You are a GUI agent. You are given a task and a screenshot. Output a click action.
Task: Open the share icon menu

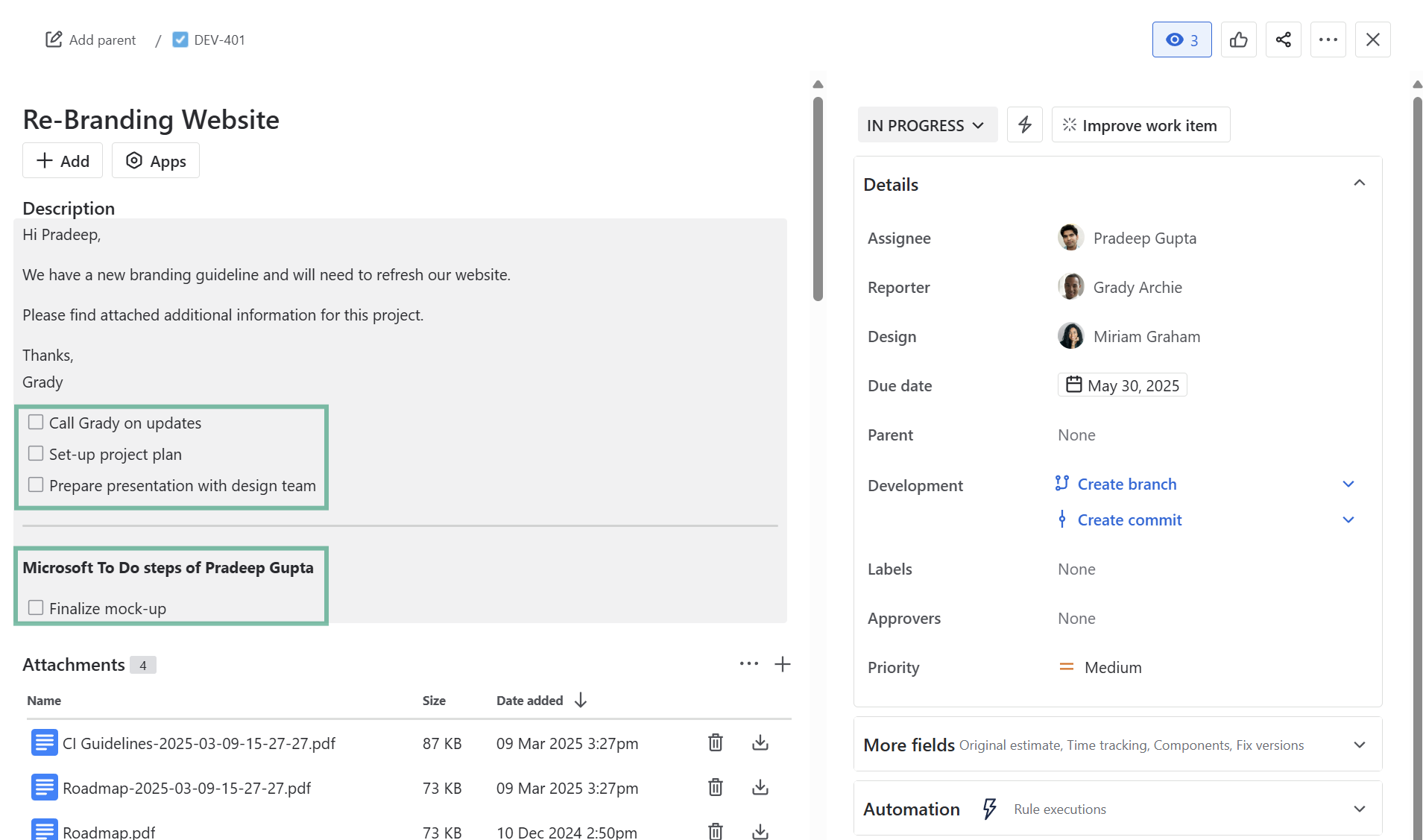click(x=1283, y=40)
